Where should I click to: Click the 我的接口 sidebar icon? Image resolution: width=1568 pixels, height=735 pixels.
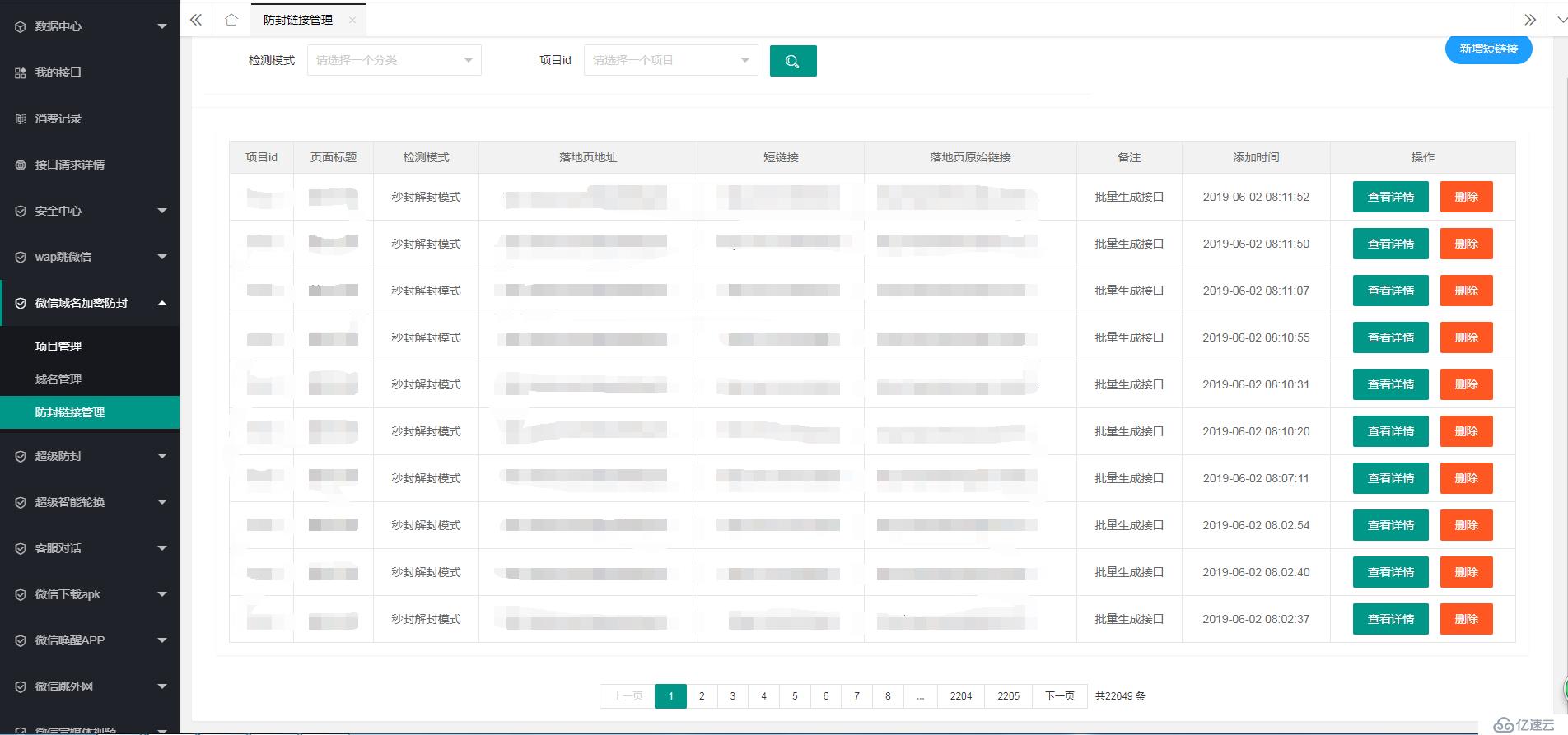[x=21, y=72]
